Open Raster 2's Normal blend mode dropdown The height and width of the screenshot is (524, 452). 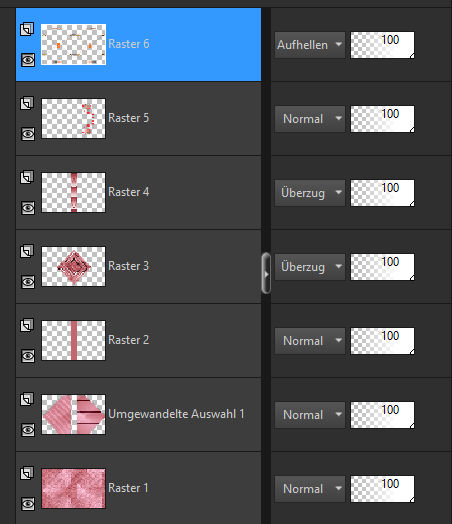pyautogui.click(x=310, y=341)
